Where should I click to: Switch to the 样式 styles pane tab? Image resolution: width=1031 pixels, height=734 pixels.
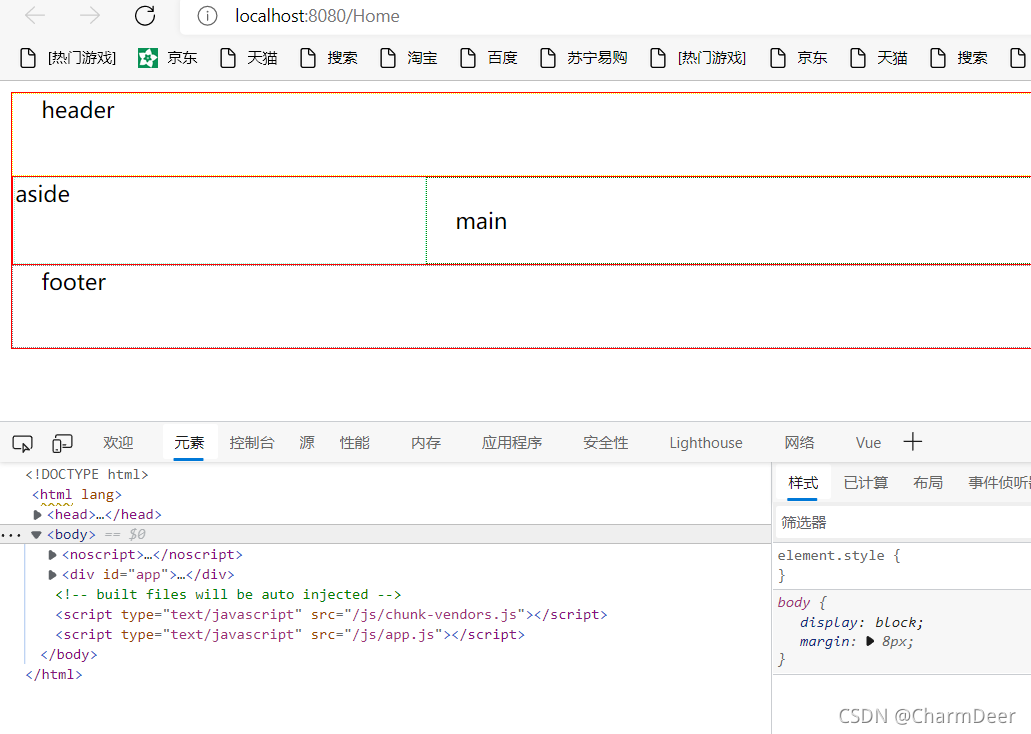click(803, 483)
